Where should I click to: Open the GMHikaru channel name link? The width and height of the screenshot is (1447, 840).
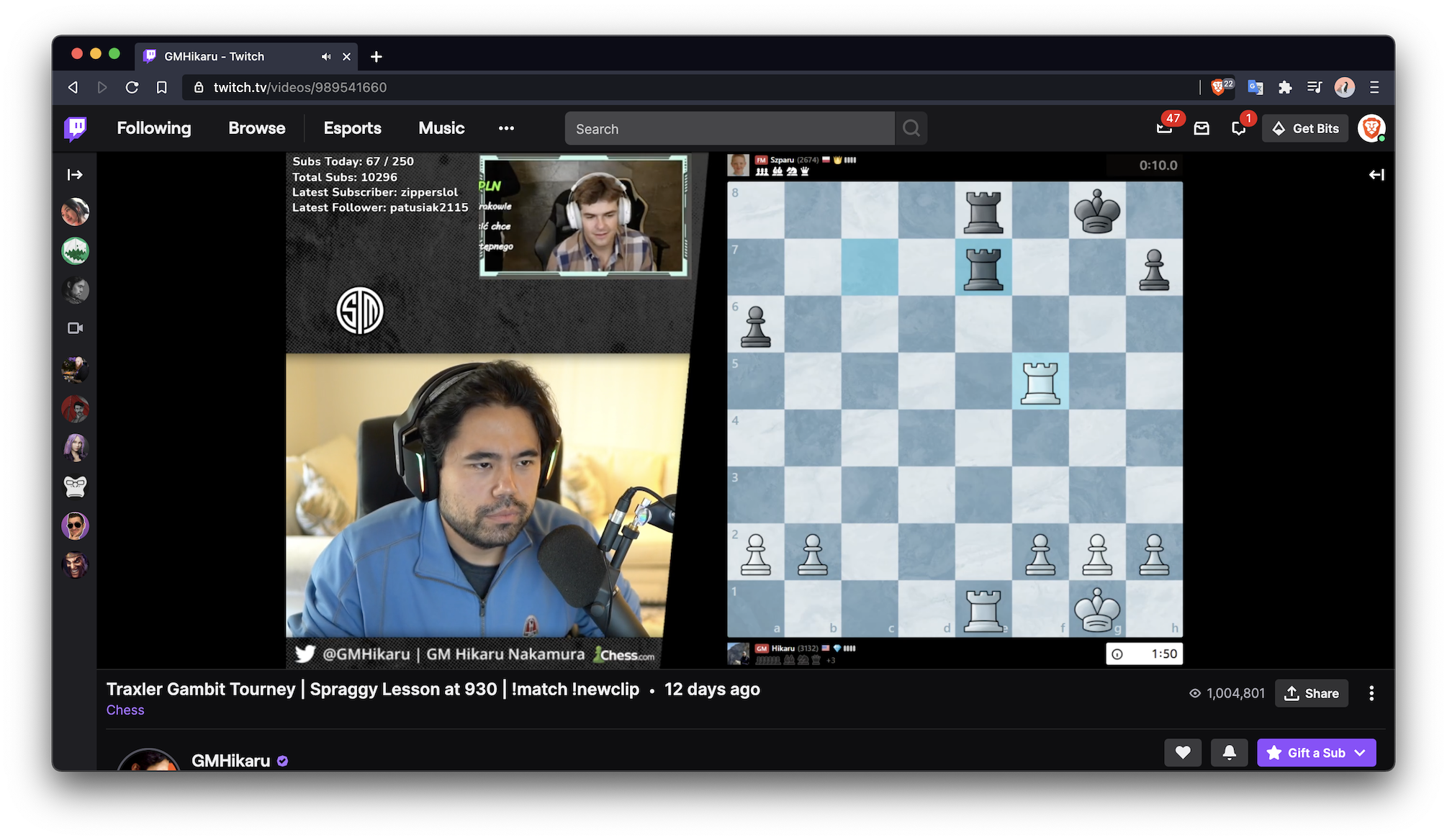[231, 761]
